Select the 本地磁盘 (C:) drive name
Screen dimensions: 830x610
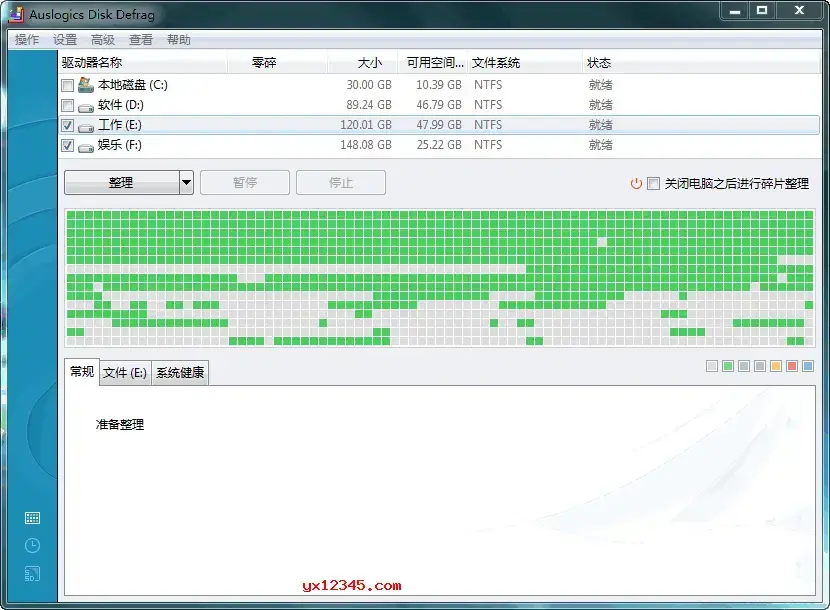click(x=133, y=85)
